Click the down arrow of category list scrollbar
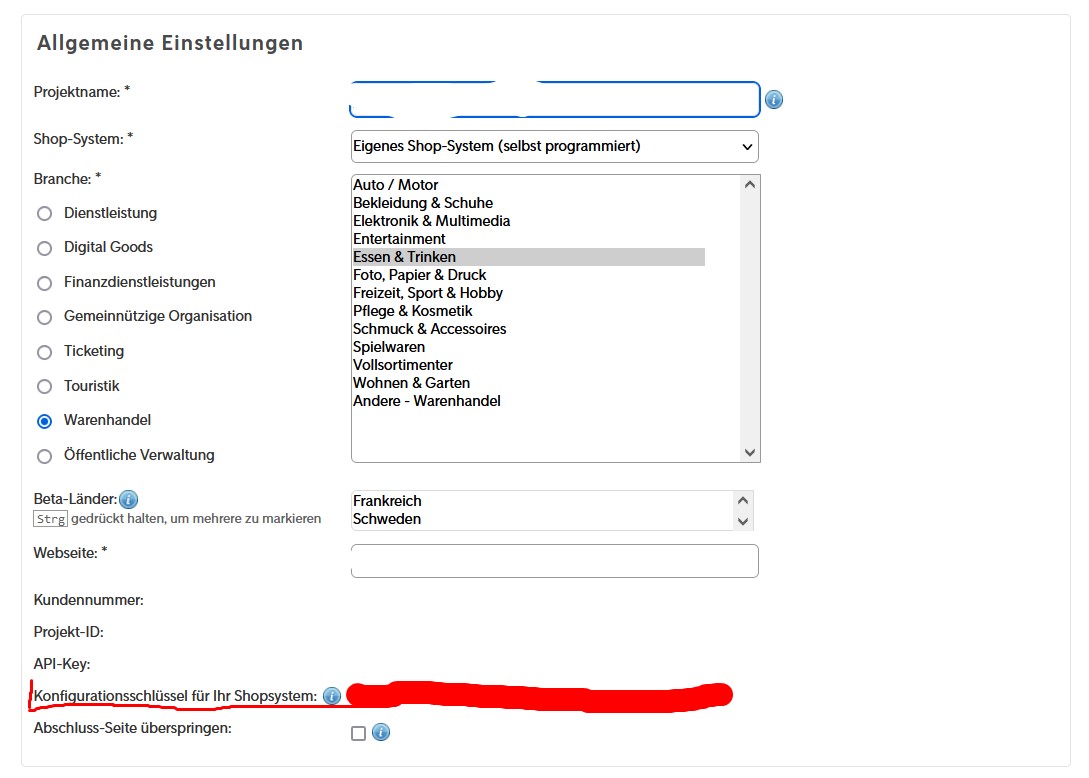 [750, 453]
